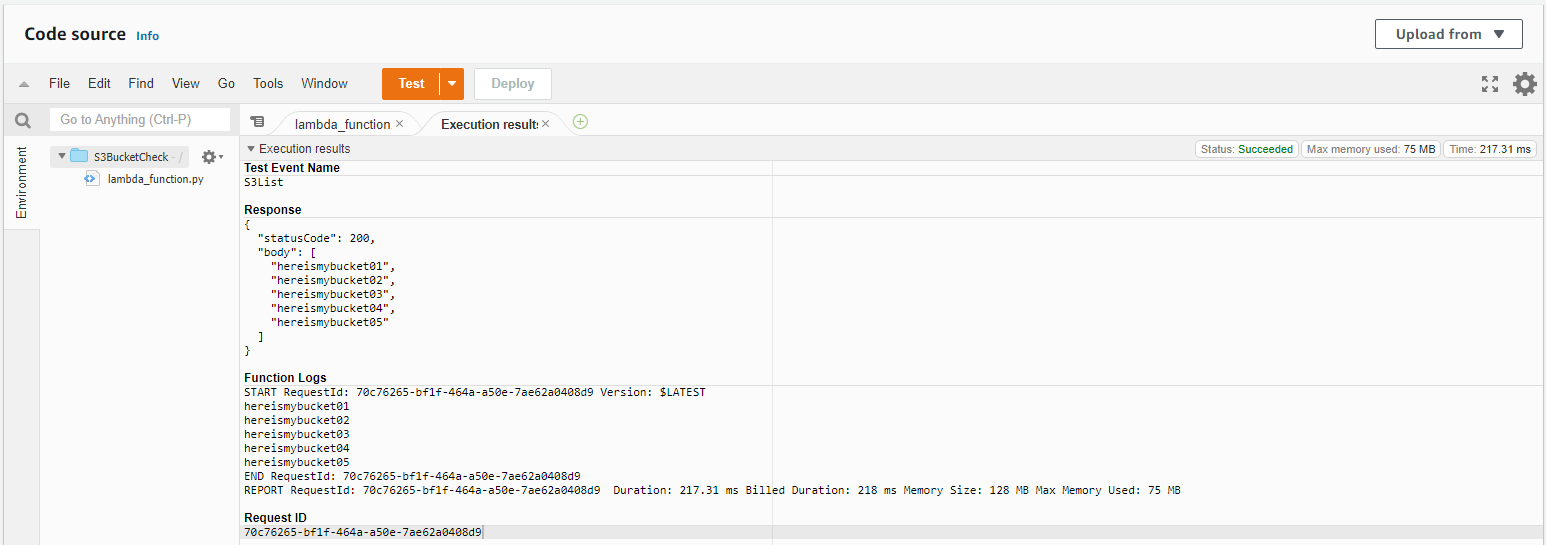Switch to the lambda_function tab
1546x545 pixels.
(341, 124)
